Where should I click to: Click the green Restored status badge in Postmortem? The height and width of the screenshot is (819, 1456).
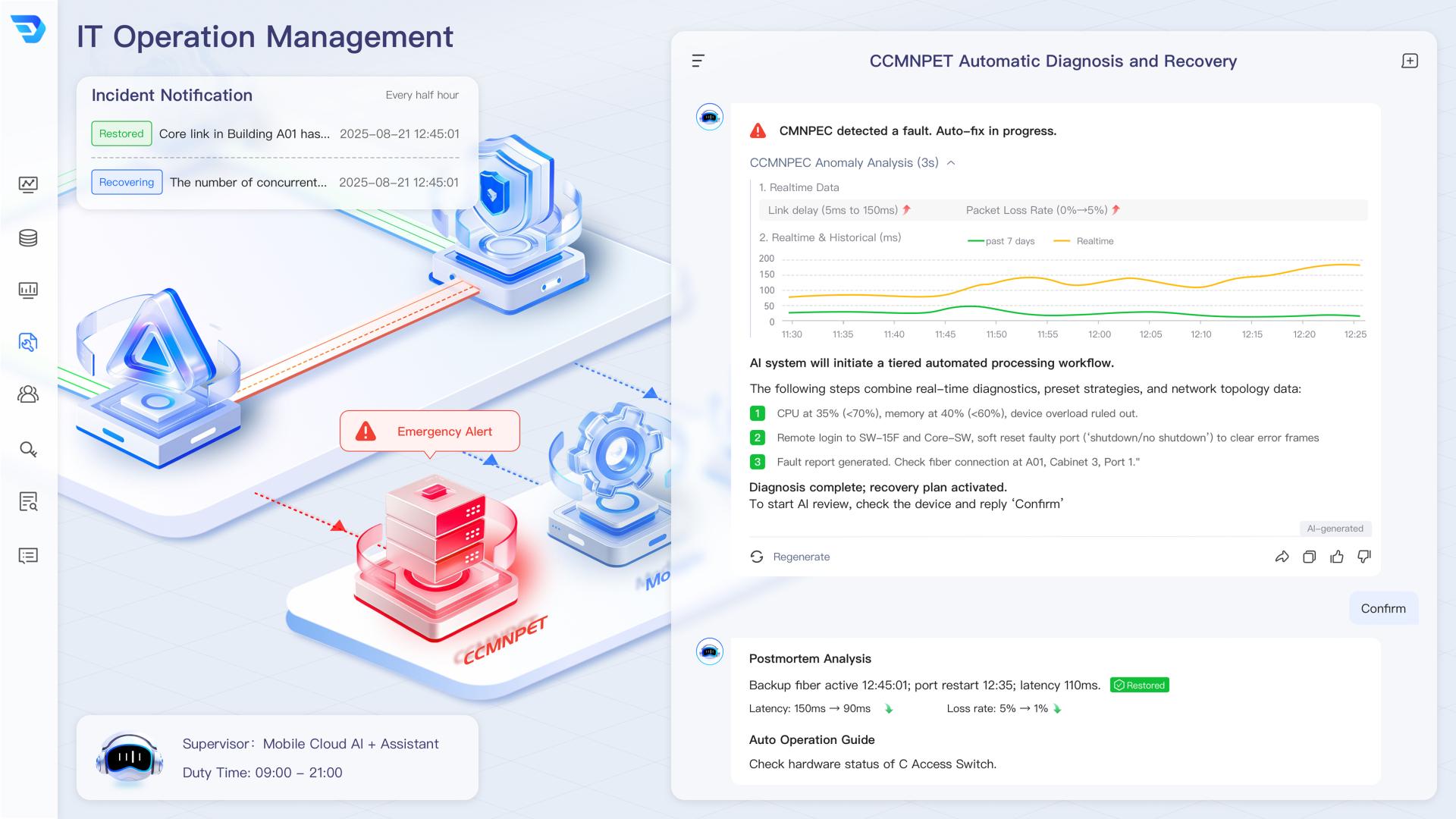(x=1139, y=686)
